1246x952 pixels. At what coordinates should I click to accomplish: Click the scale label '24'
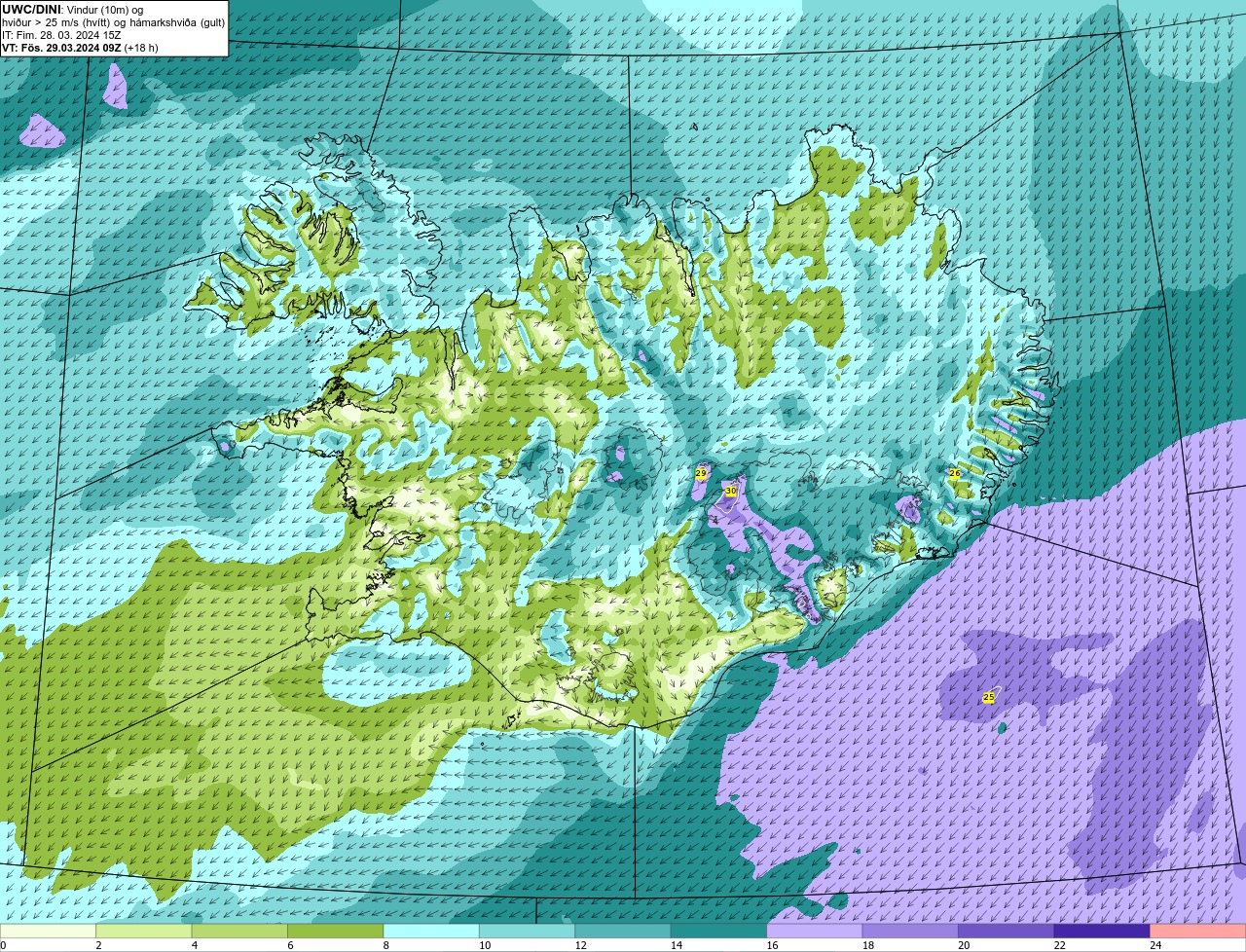coord(1155,945)
